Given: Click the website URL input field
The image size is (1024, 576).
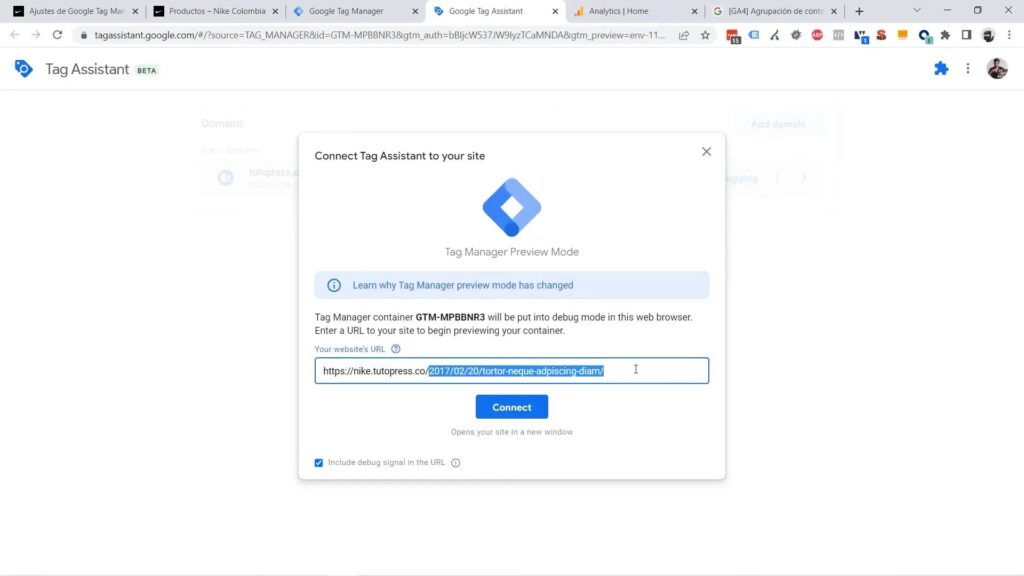Looking at the screenshot, I should coord(511,370).
